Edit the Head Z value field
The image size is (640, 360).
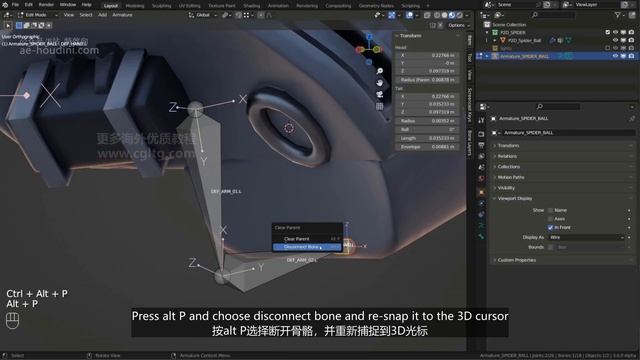[x=426, y=71]
